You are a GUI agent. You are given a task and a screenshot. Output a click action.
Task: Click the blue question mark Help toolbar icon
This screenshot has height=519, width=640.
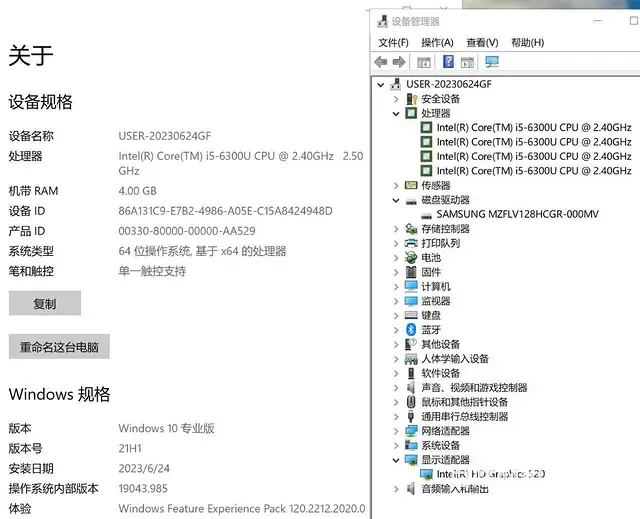pyautogui.click(x=448, y=62)
